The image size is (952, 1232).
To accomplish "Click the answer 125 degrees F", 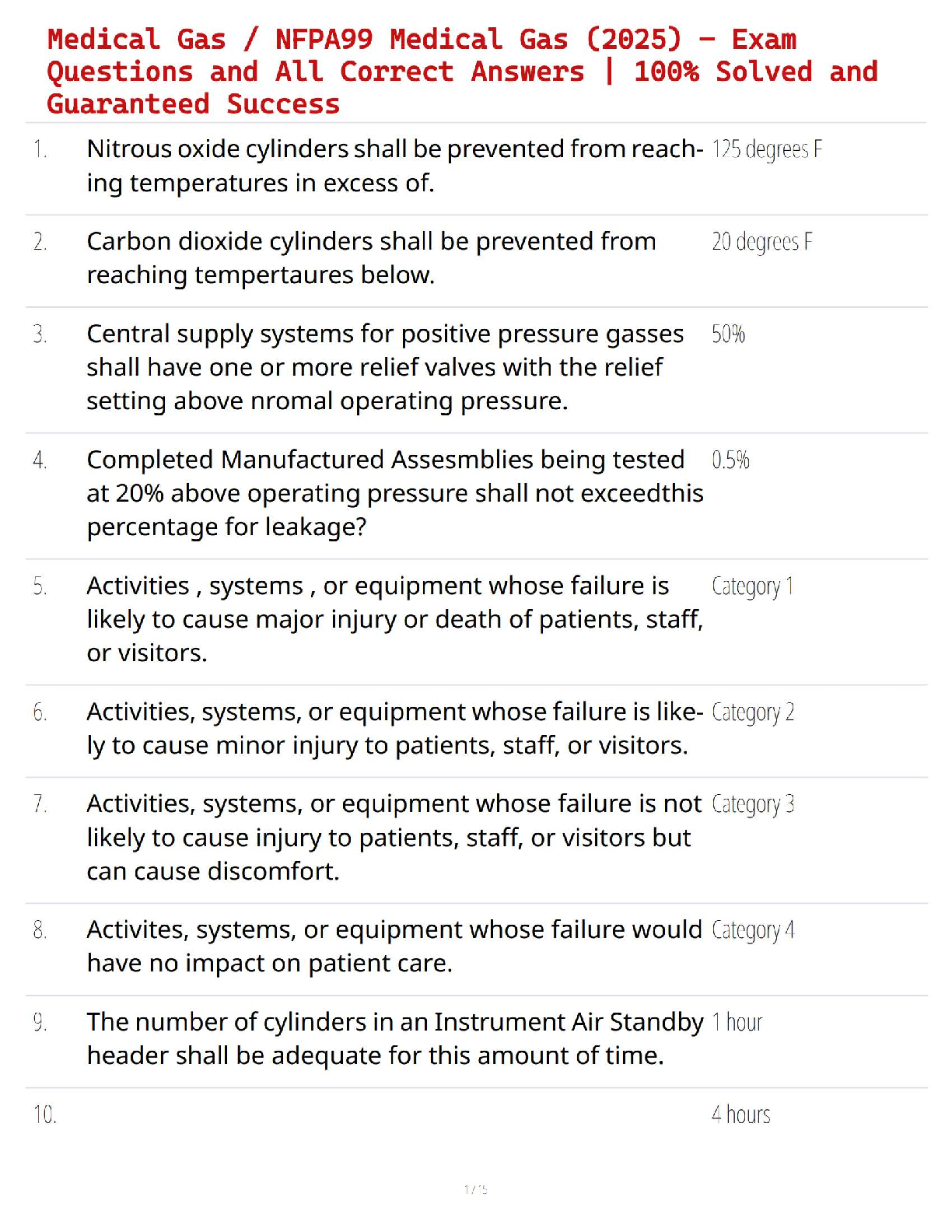I will point(767,149).
